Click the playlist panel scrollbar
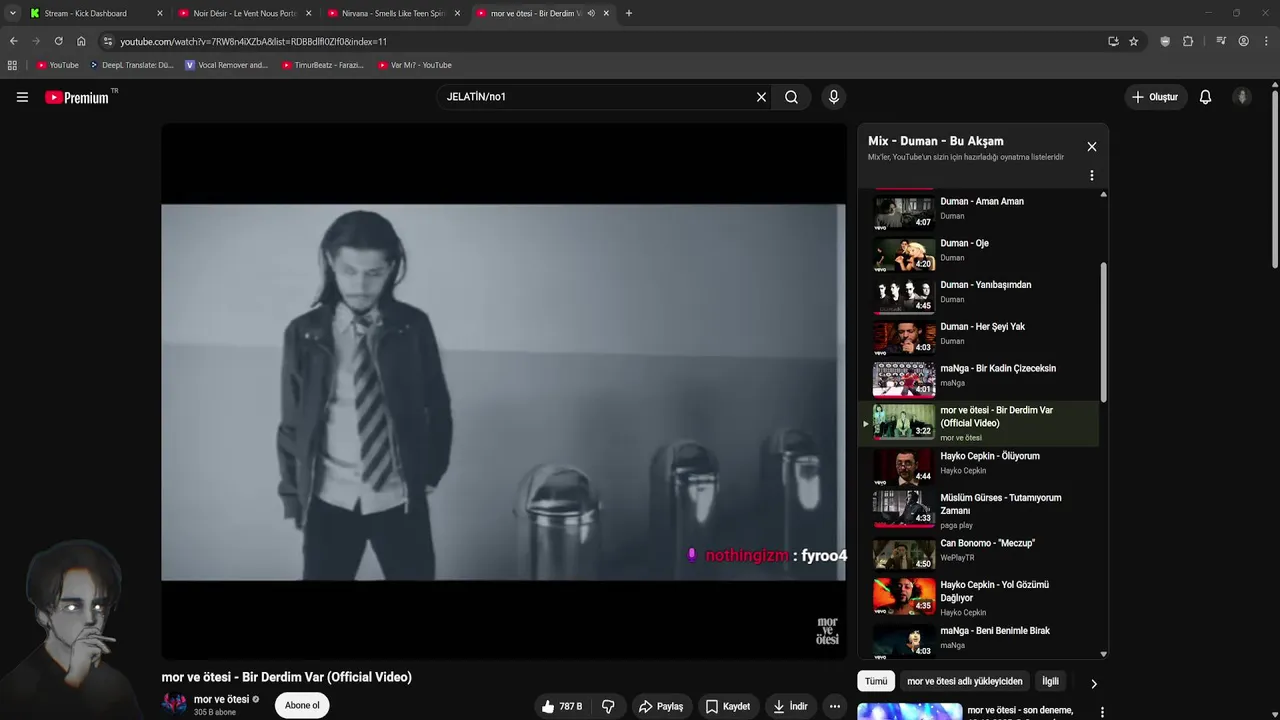The image size is (1280, 720). (1104, 332)
